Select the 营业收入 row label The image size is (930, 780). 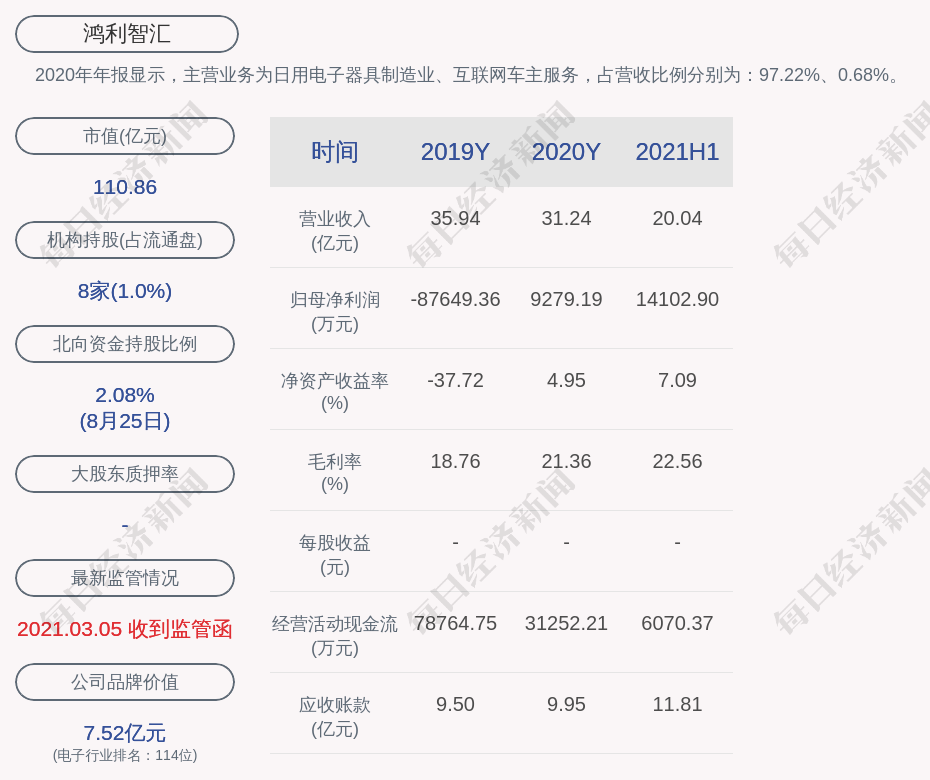point(334,230)
